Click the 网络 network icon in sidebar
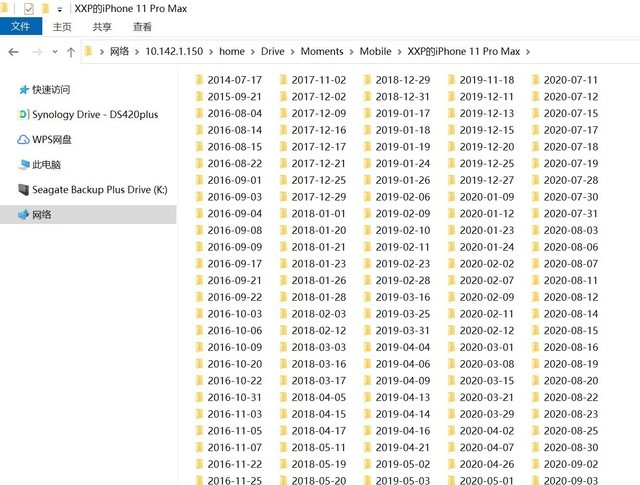 click(x=24, y=215)
